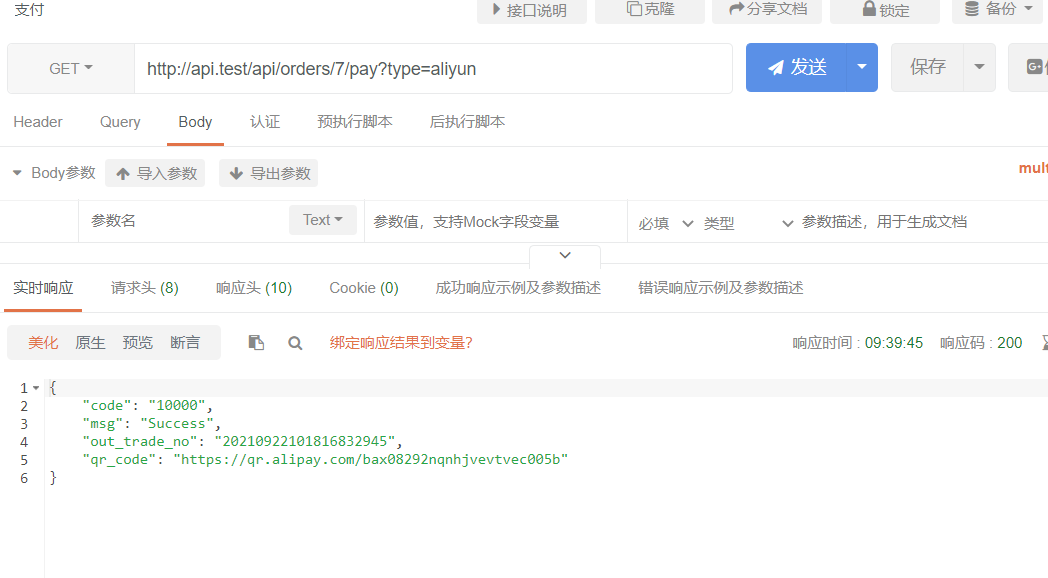
Task: Lock the current interface
Action: tap(884, 12)
